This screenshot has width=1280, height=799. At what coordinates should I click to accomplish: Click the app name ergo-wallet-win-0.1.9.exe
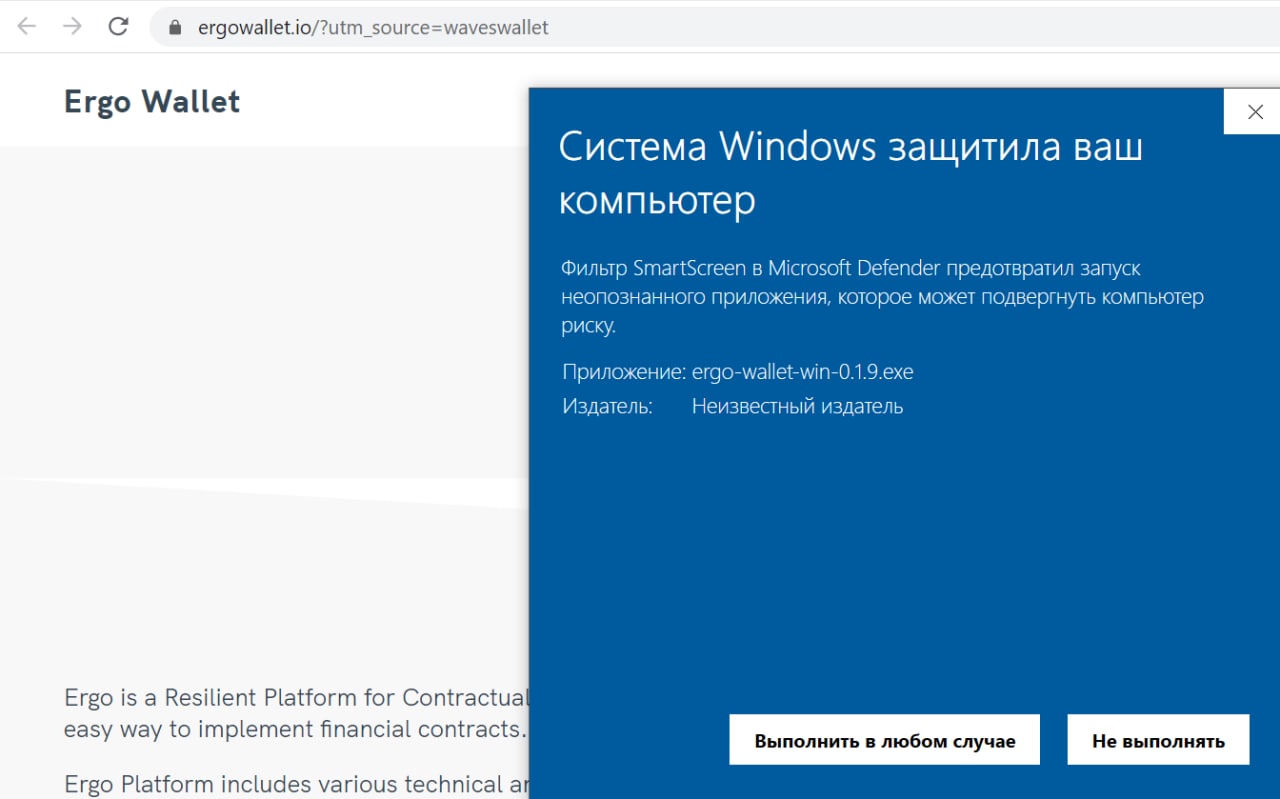point(803,372)
